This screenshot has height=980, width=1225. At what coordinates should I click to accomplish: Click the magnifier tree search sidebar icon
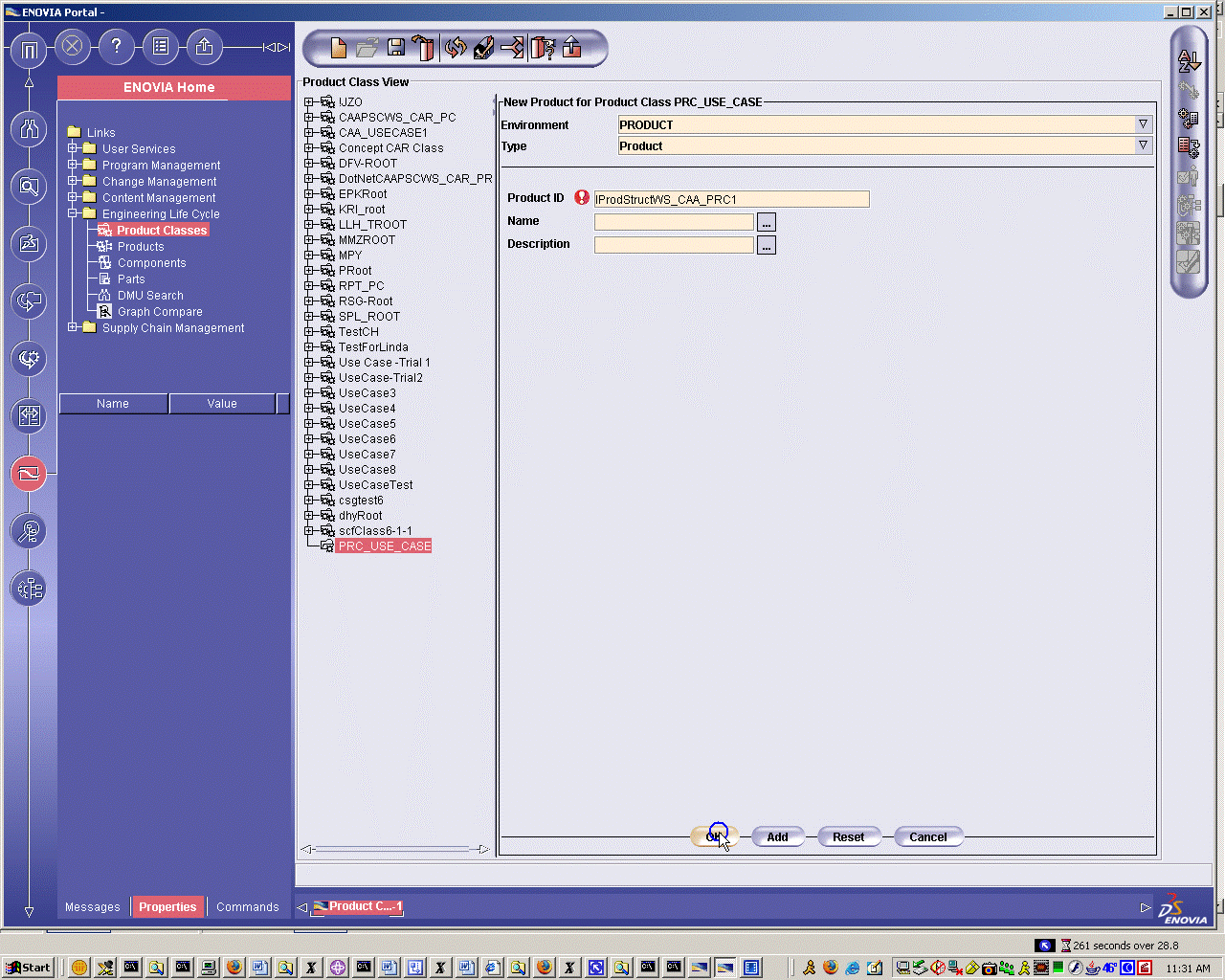coord(29,530)
